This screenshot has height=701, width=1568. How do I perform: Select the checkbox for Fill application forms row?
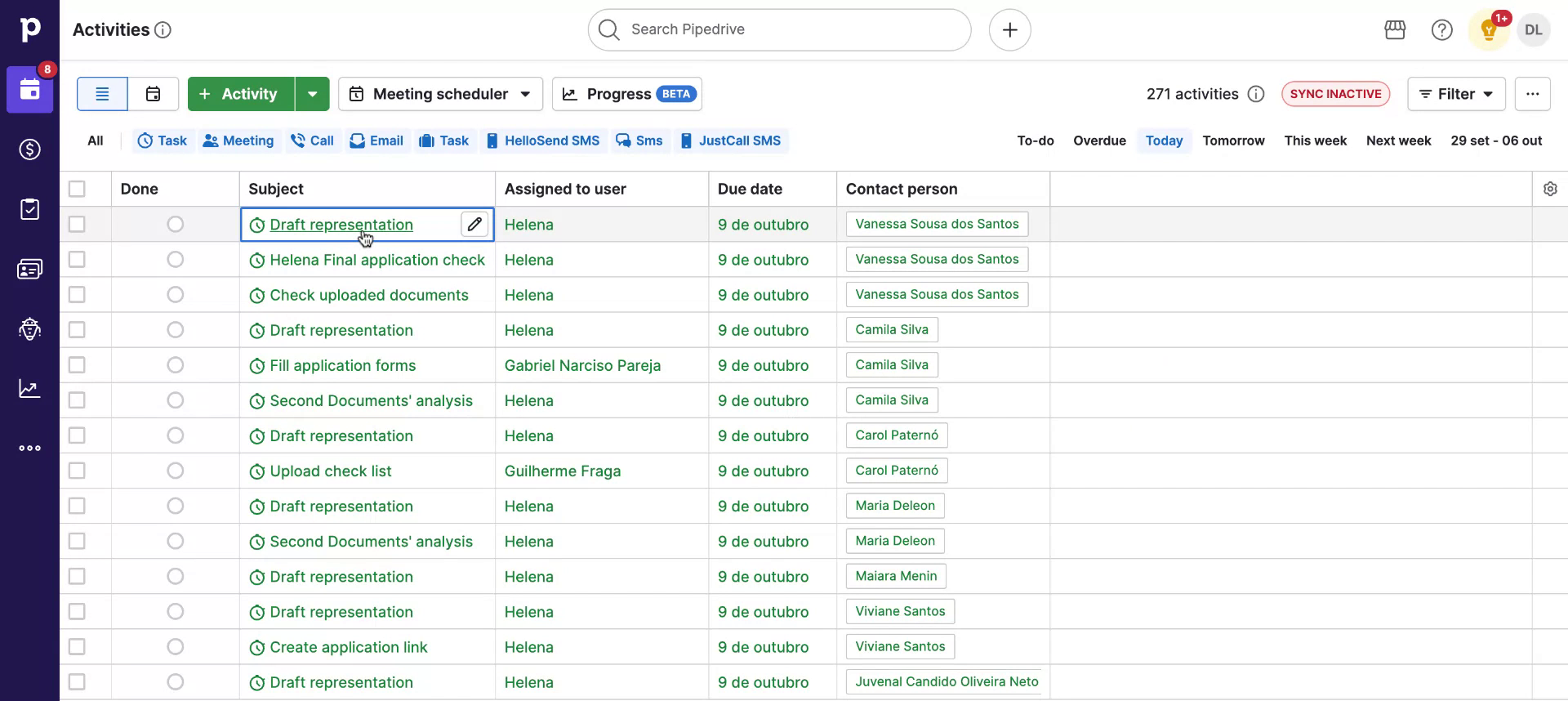coord(77,365)
